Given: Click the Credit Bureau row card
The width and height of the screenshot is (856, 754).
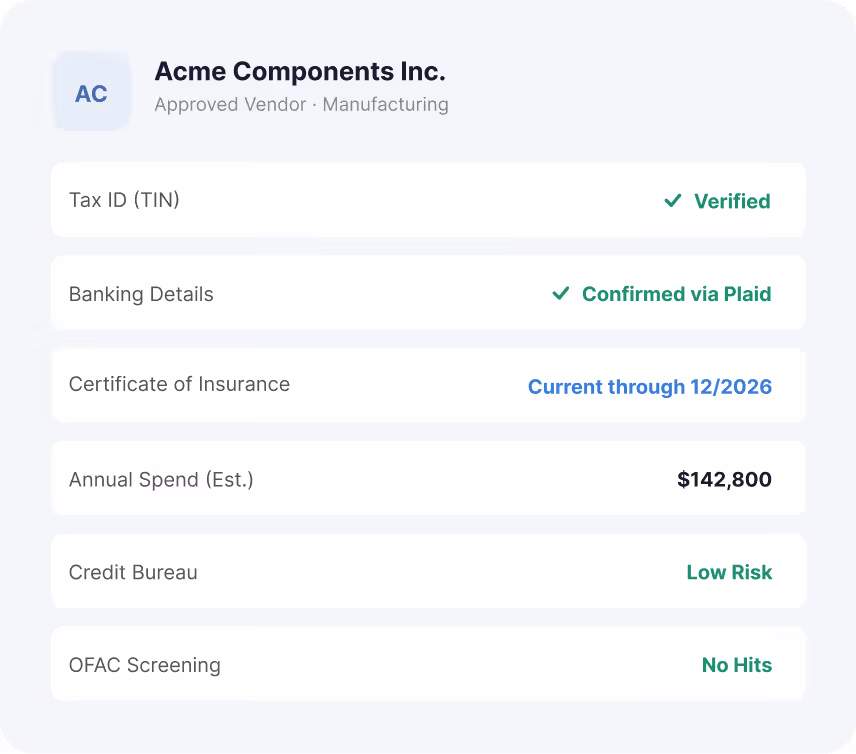Looking at the screenshot, I should click(429, 571).
